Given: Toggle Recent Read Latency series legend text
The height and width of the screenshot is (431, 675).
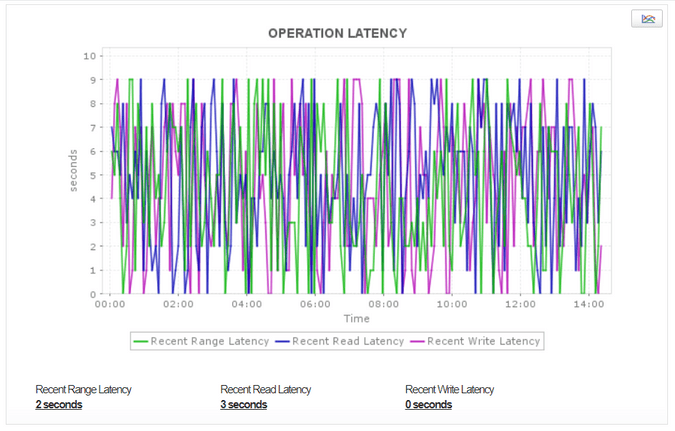Looking at the screenshot, I should click(x=348, y=341).
